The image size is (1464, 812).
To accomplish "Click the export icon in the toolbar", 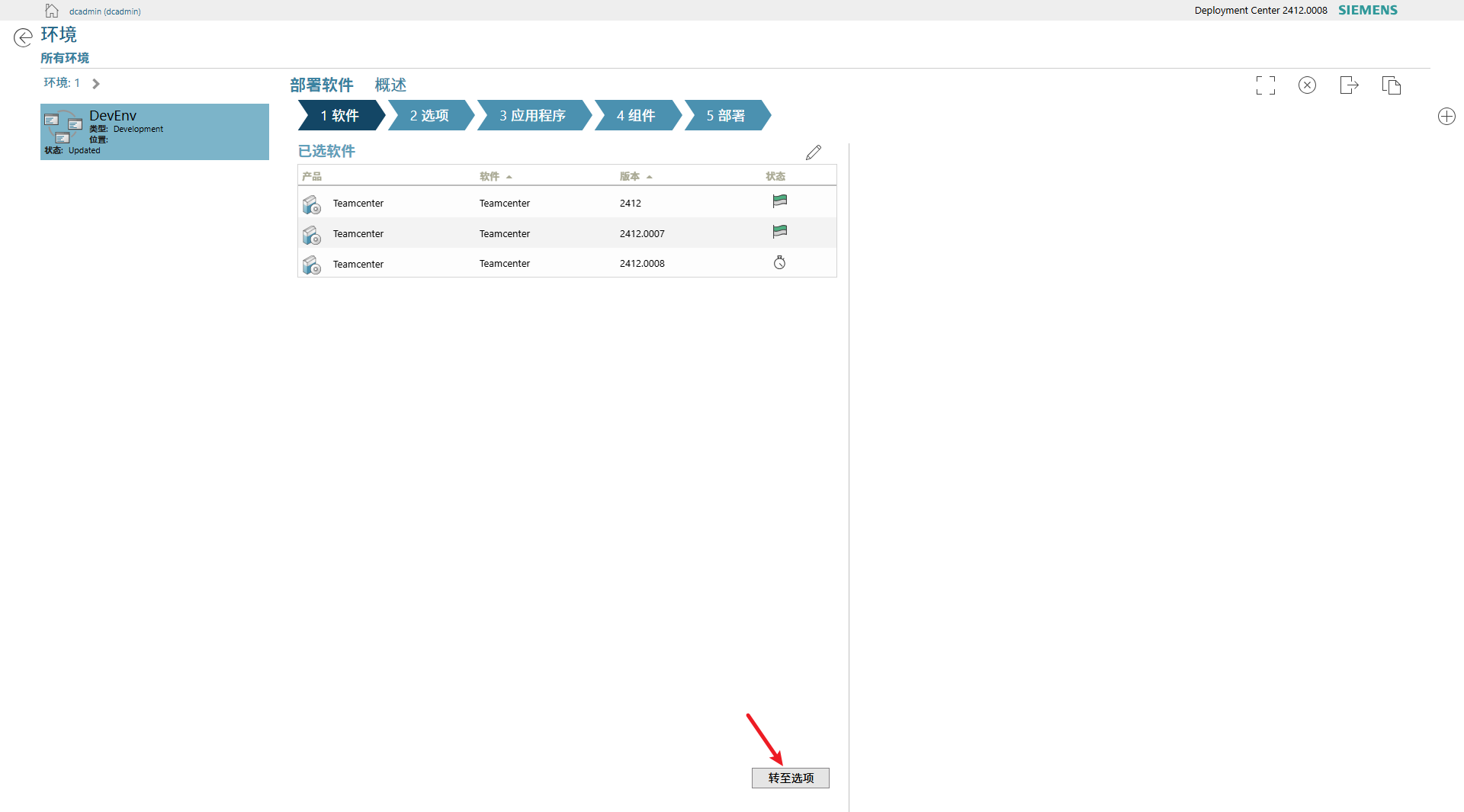I will click(1349, 85).
